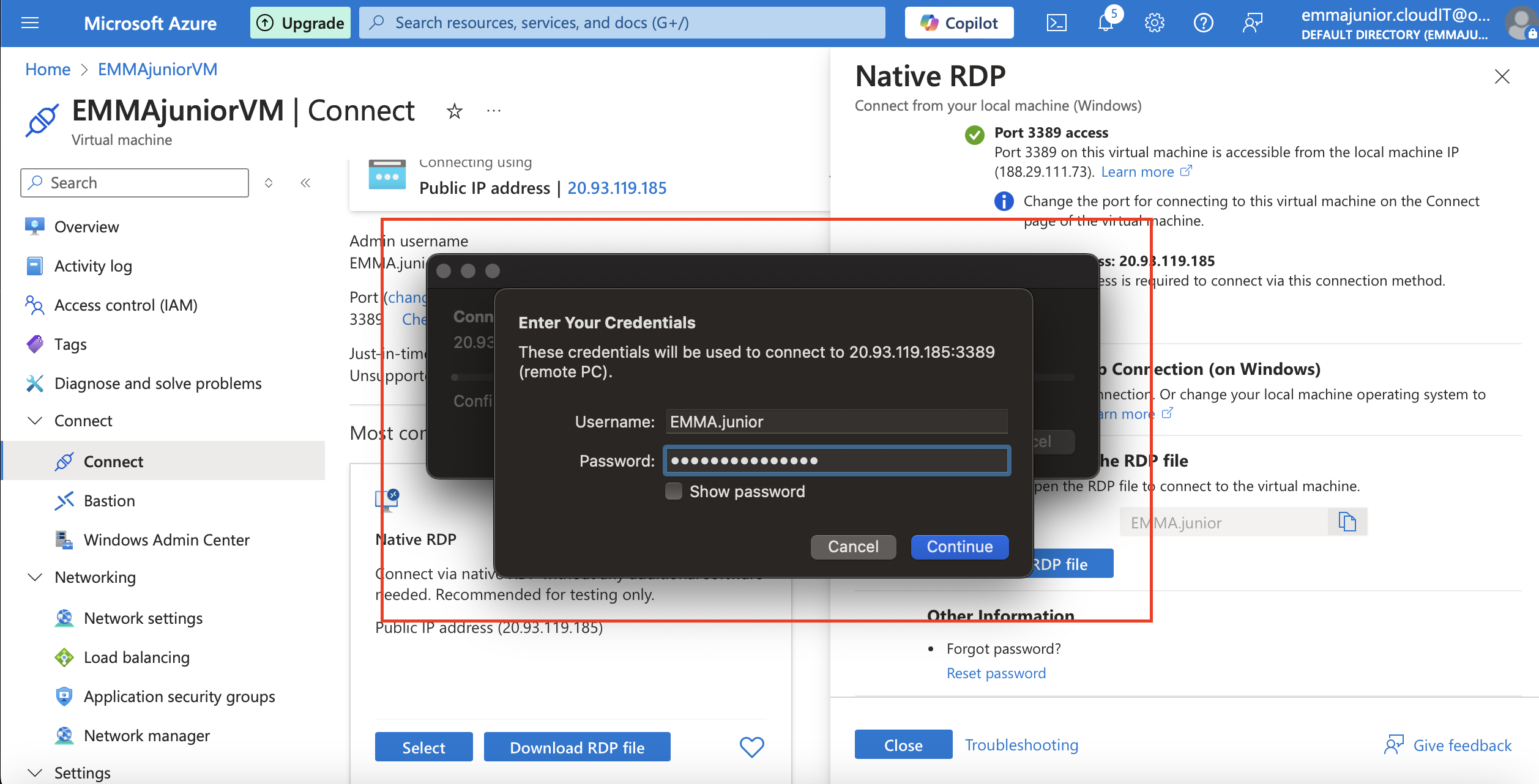This screenshot has height=784, width=1539.
Task: Collapse the Connect section chevron
Action: 35,421
